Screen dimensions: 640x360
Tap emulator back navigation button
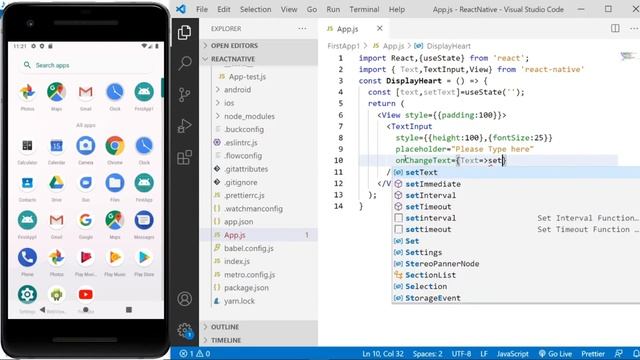coord(42,310)
